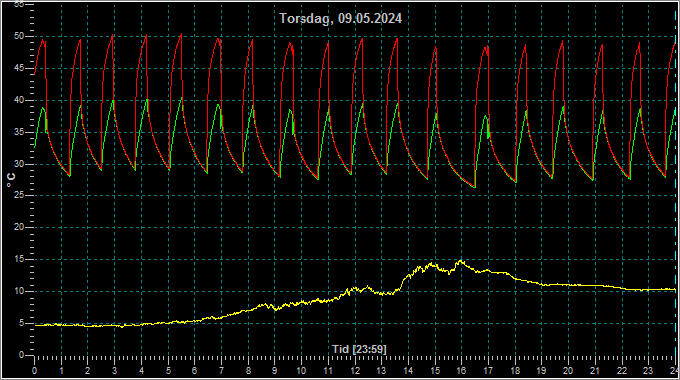680x380 pixels.
Task: Click the 25 value on temperature axis
Action: click(19, 196)
